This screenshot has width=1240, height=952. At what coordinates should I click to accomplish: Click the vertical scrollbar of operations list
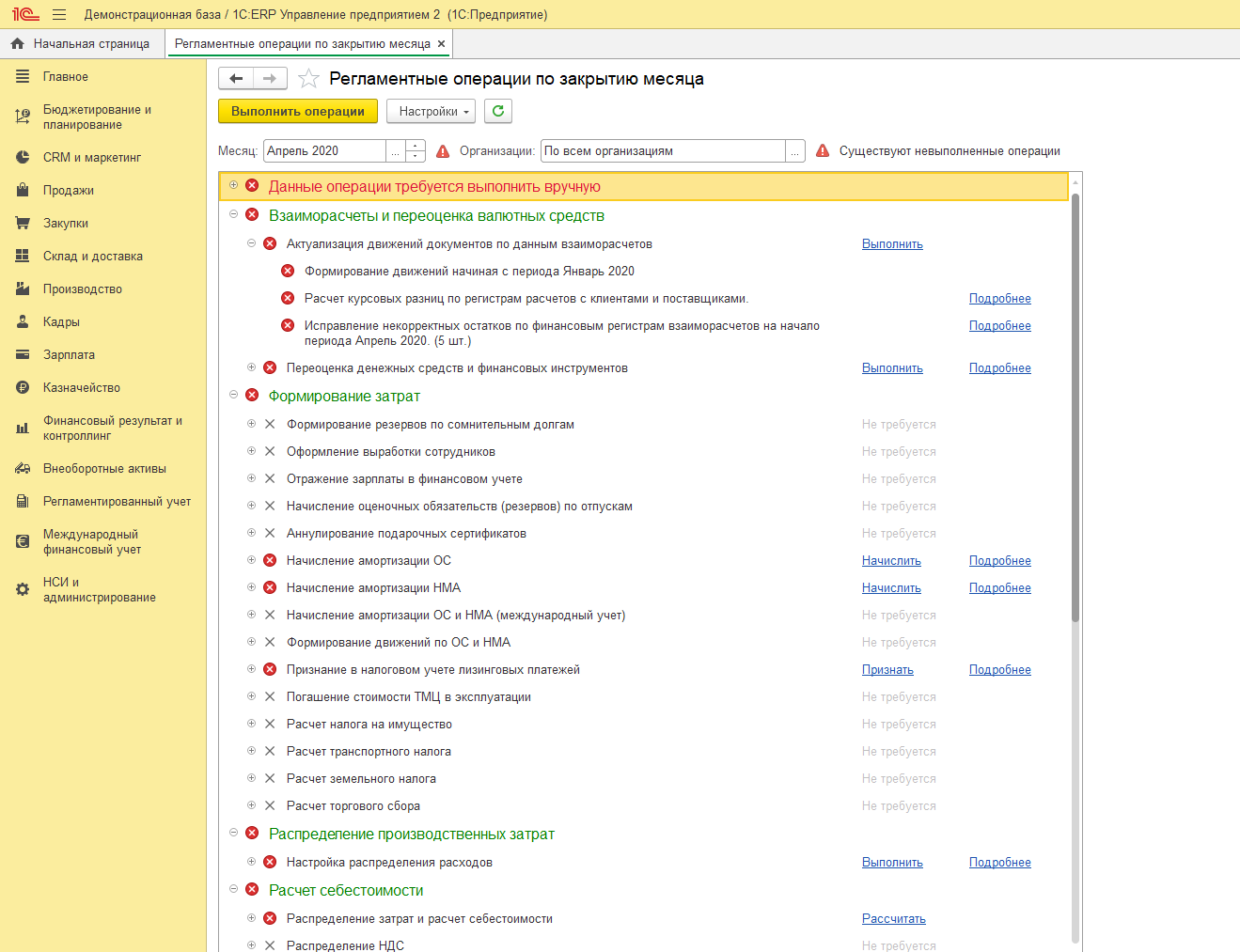pos(1075,407)
